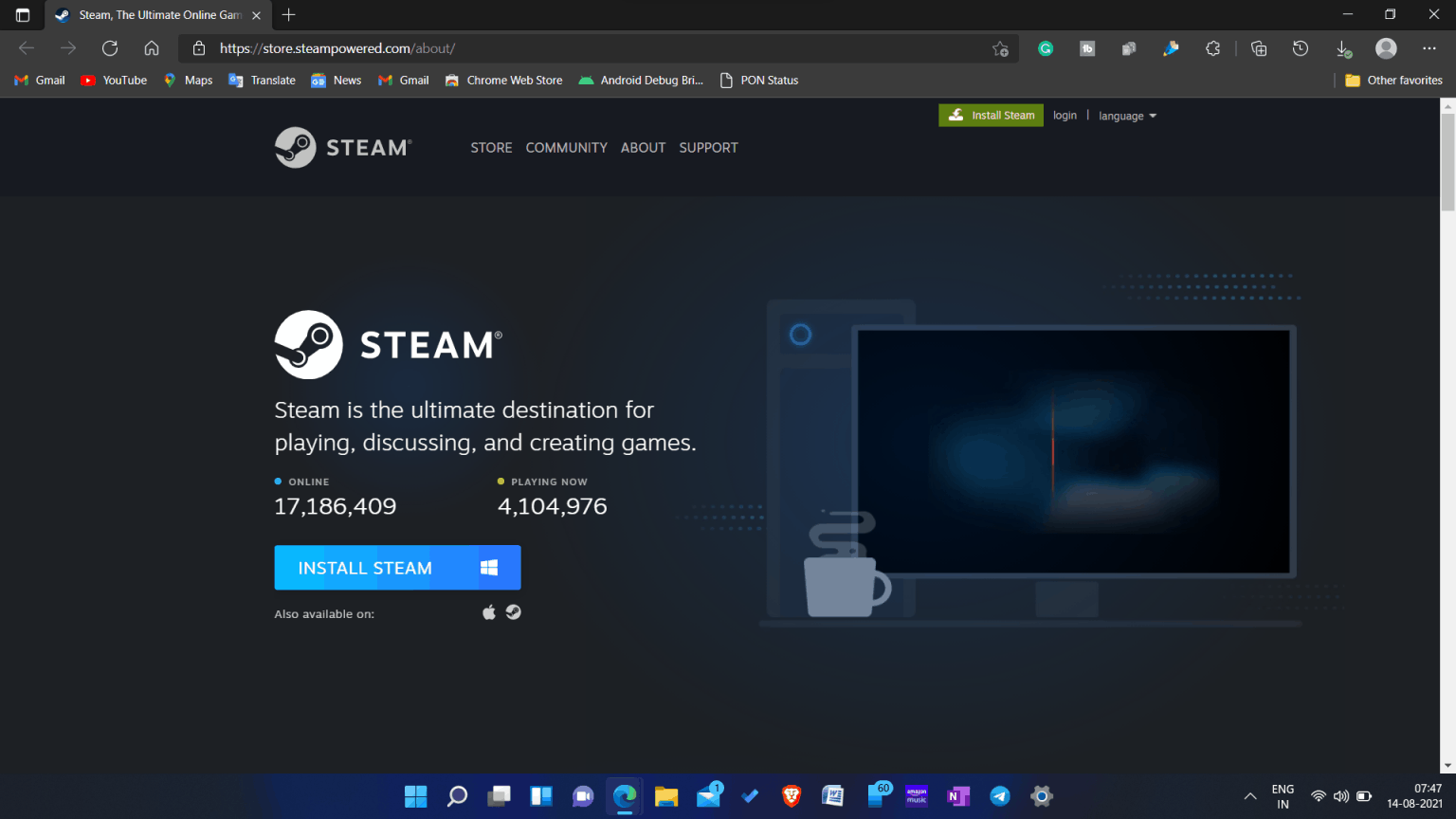Click the Steam logo in the header

click(x=342, y=148)
